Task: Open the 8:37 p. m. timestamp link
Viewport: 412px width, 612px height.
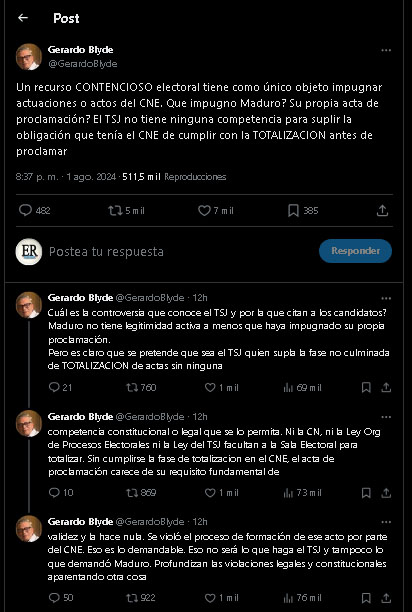Action: coord(37,177)
